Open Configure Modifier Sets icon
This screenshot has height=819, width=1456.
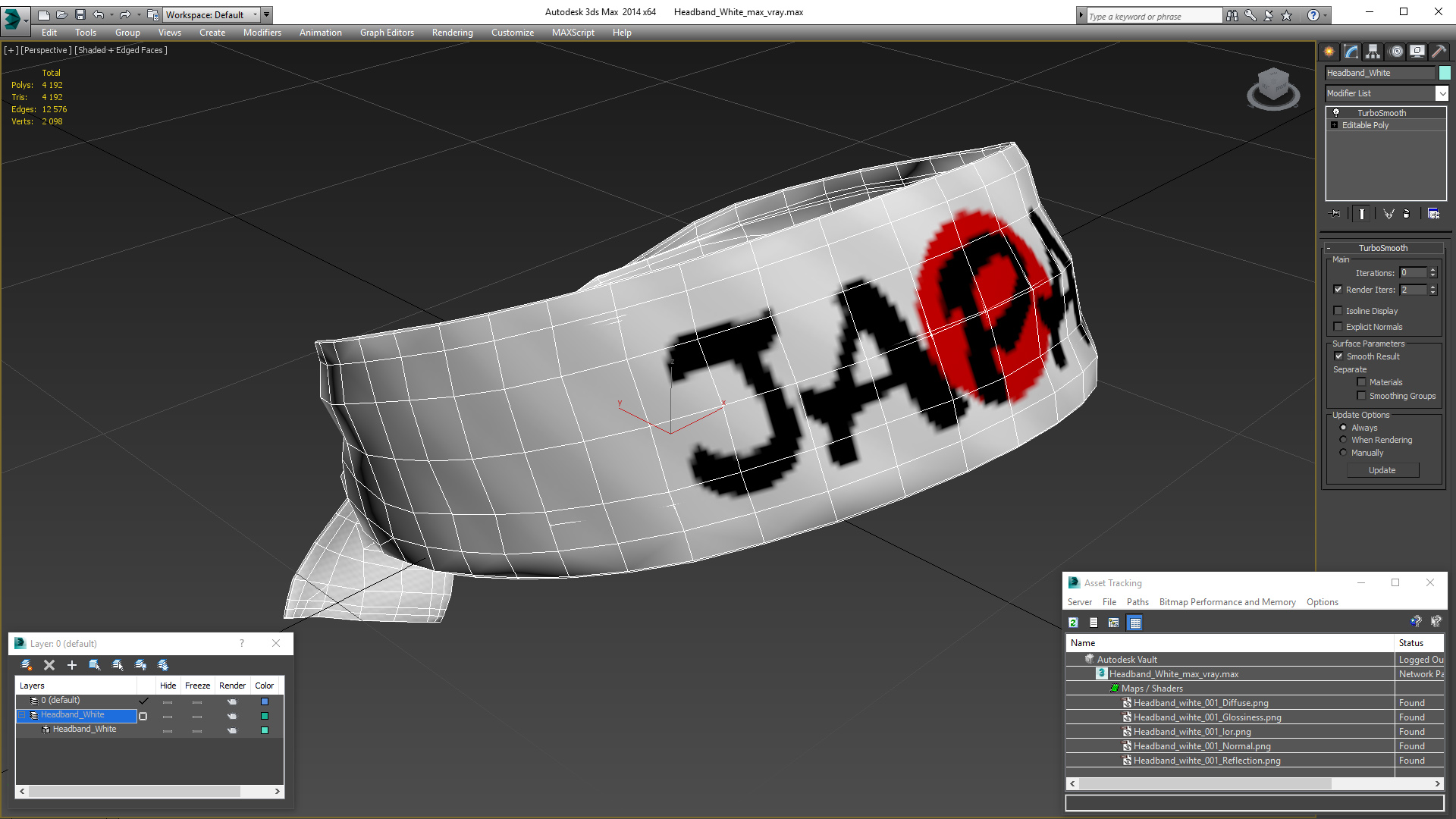pyautogui.click(x=1433, y=214)
